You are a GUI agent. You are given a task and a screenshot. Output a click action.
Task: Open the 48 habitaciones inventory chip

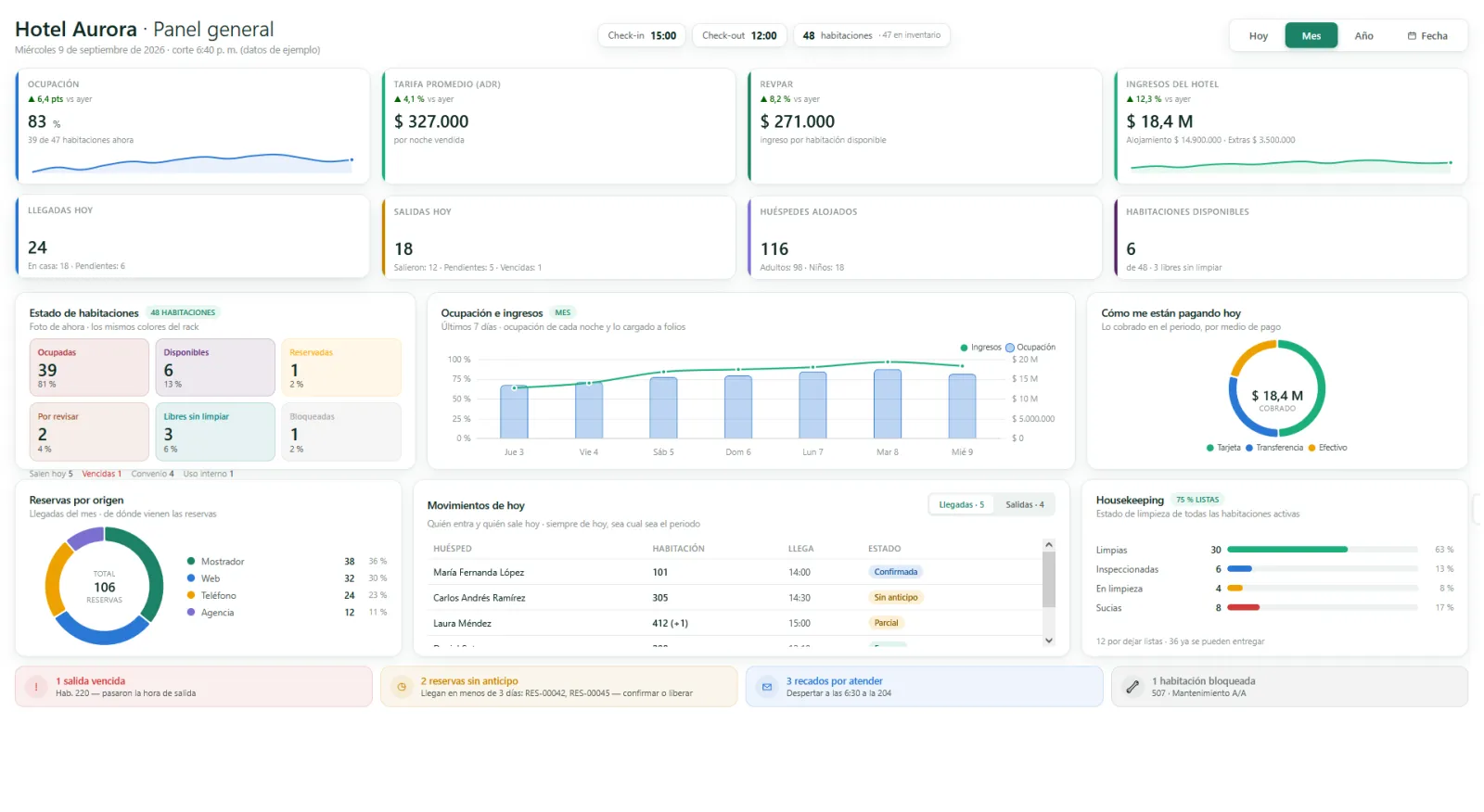click(871, 36)
